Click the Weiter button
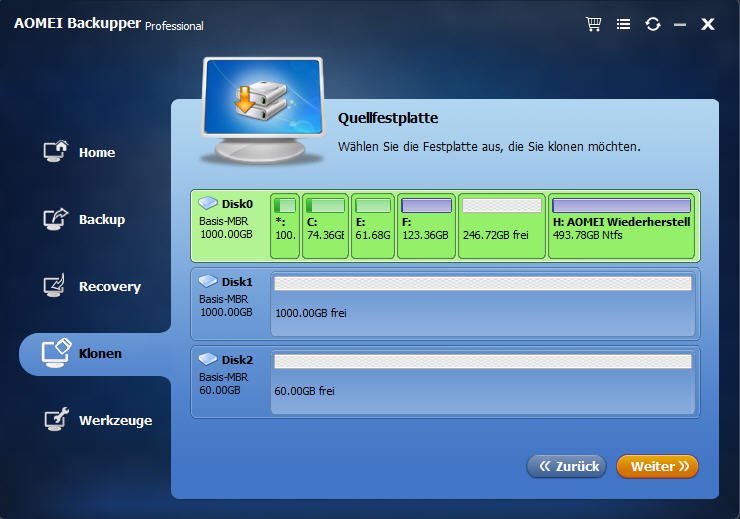The width and height of the screenshot is (740, 519). pyautogui.click(x=657, y=467)
